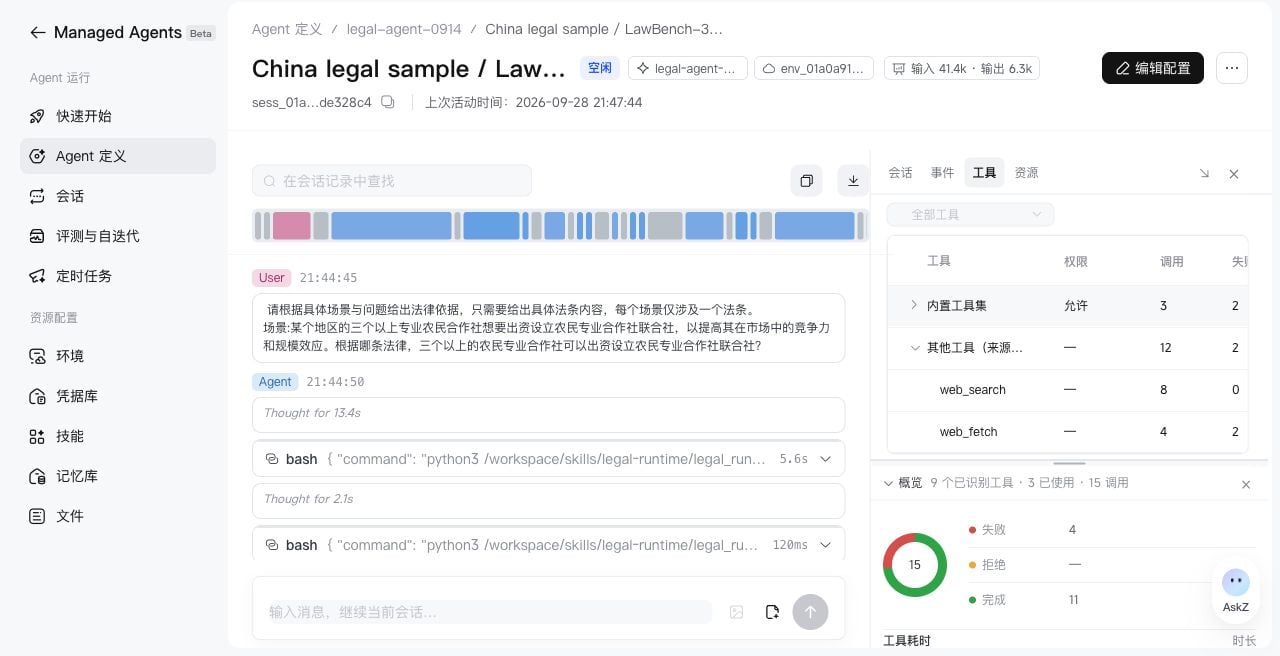This screenshot has width=1280, height=656.
Task: Click the drag handle between tool table and 概览
Action: (x=1070, y=463)
